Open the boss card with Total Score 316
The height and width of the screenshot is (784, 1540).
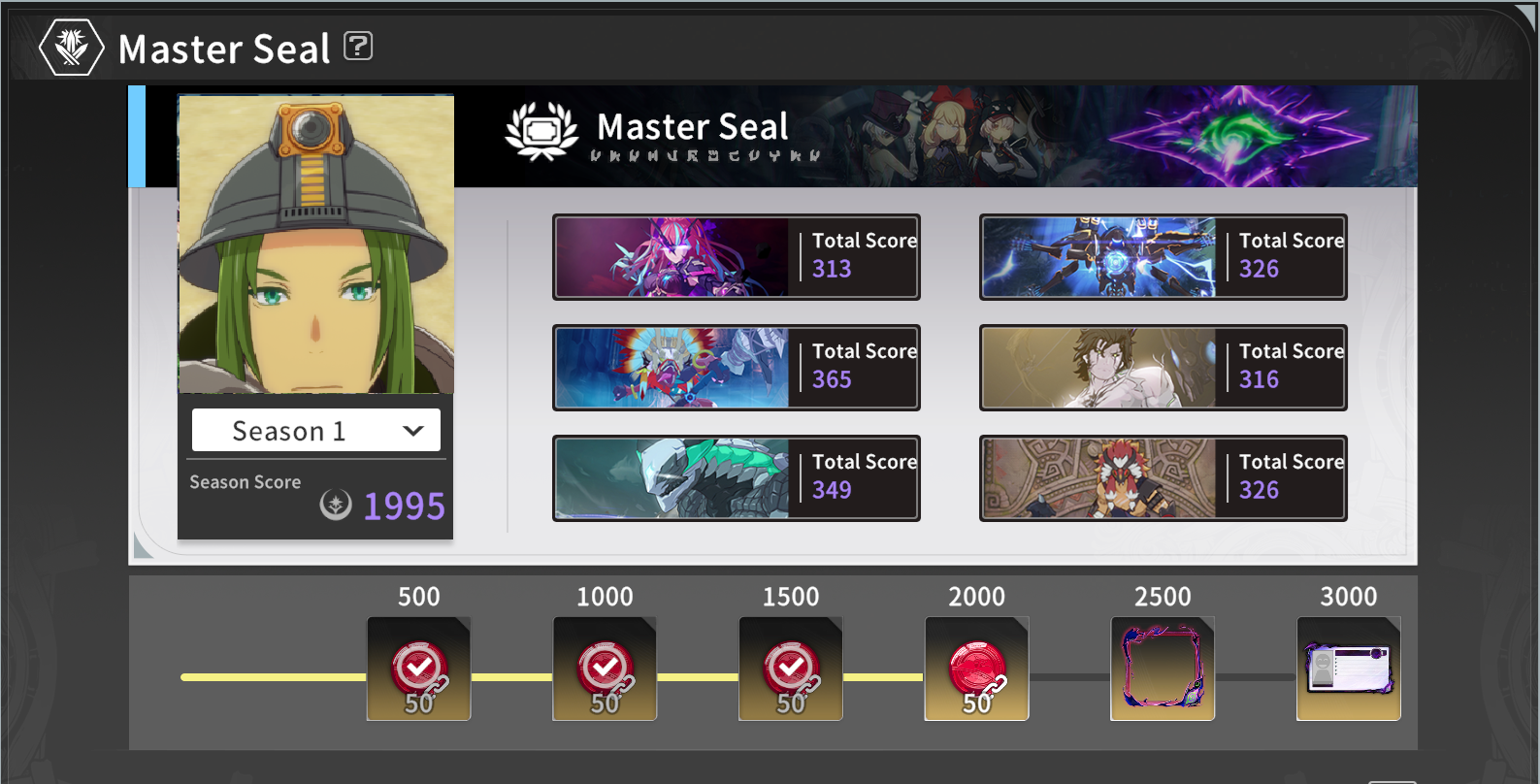click(1163, 368)
